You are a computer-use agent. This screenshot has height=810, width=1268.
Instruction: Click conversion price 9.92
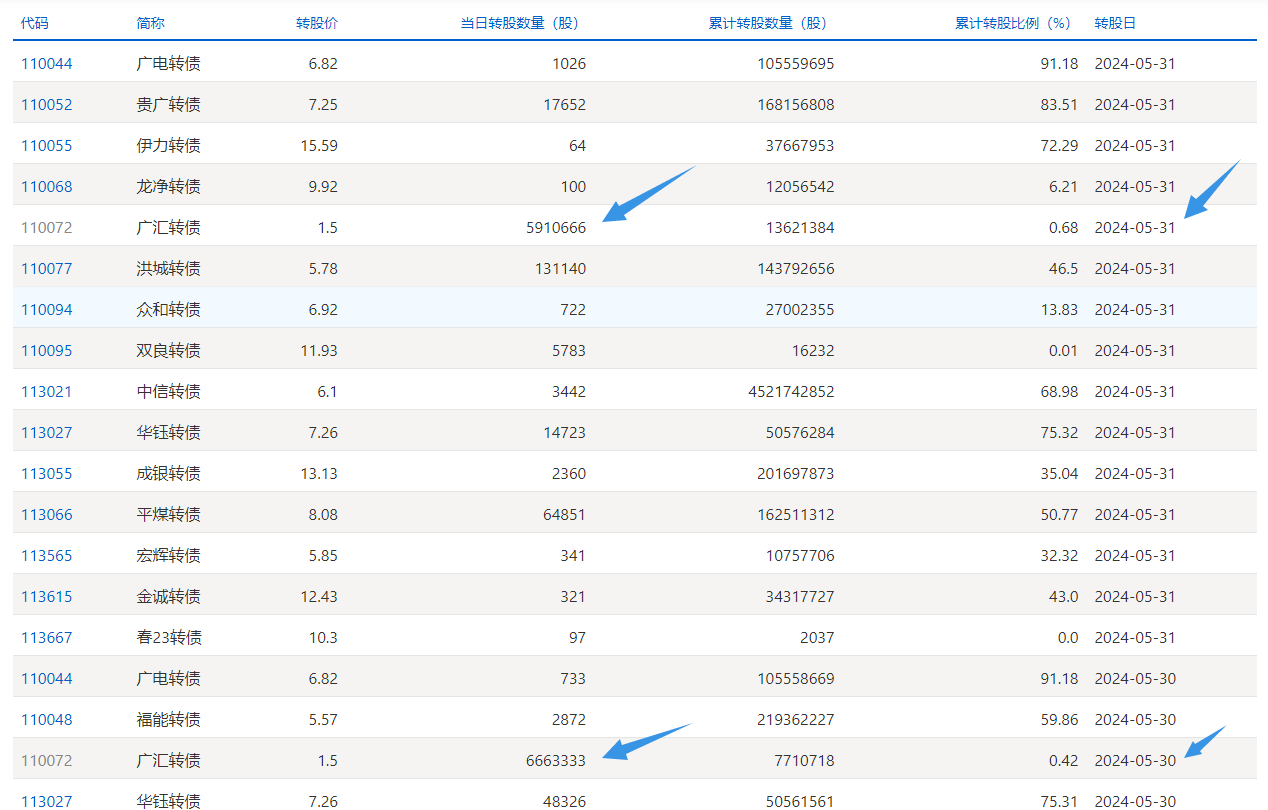click(x=323, y=187)
